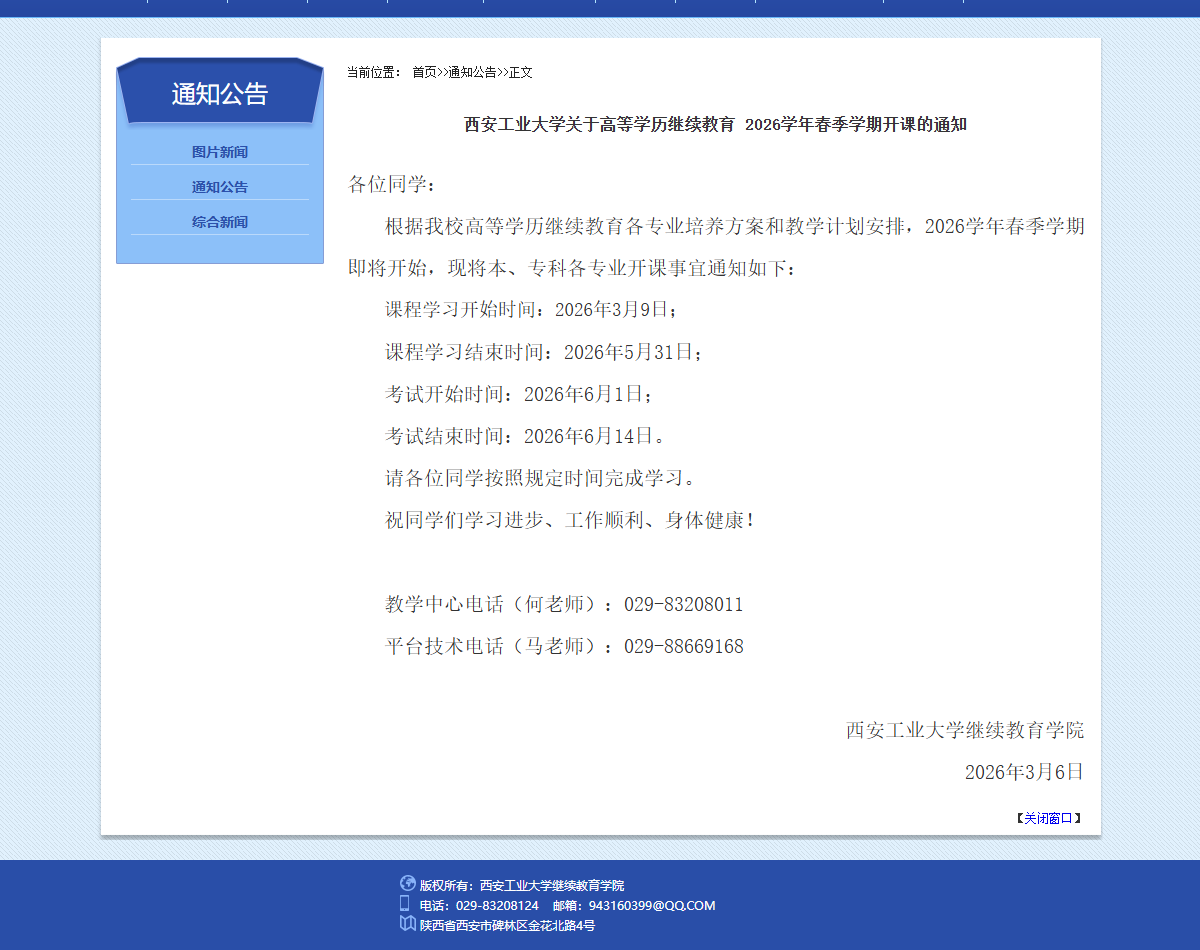Click the 关闭窗口 link
This screenshot has width=1200, height=950.
tap(1048, 818)
